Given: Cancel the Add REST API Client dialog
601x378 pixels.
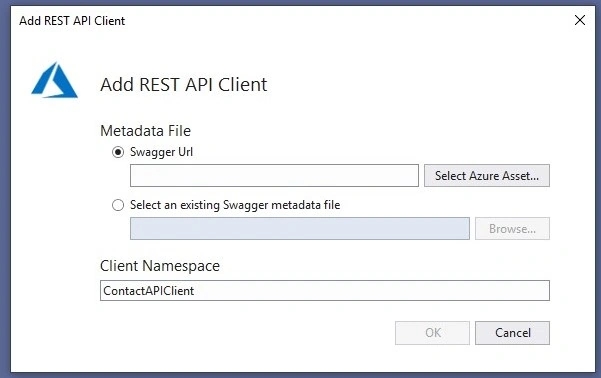Looking at the screenshot, I should pyautogui.click(x=512, y=333).
